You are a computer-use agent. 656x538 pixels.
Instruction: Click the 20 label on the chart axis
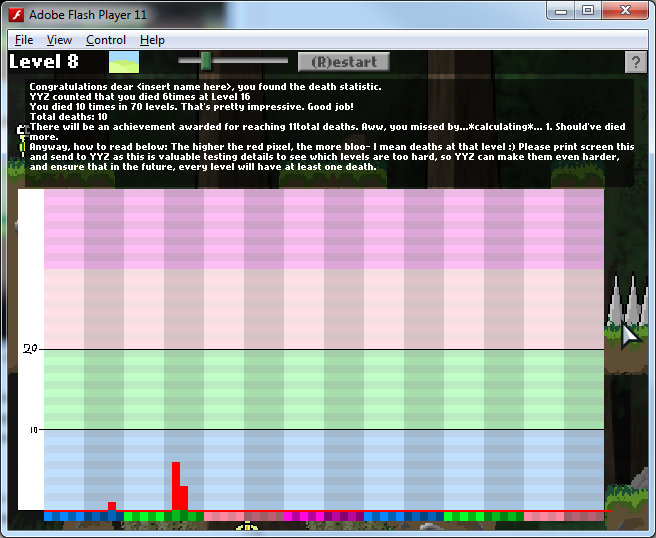(30, 349)
